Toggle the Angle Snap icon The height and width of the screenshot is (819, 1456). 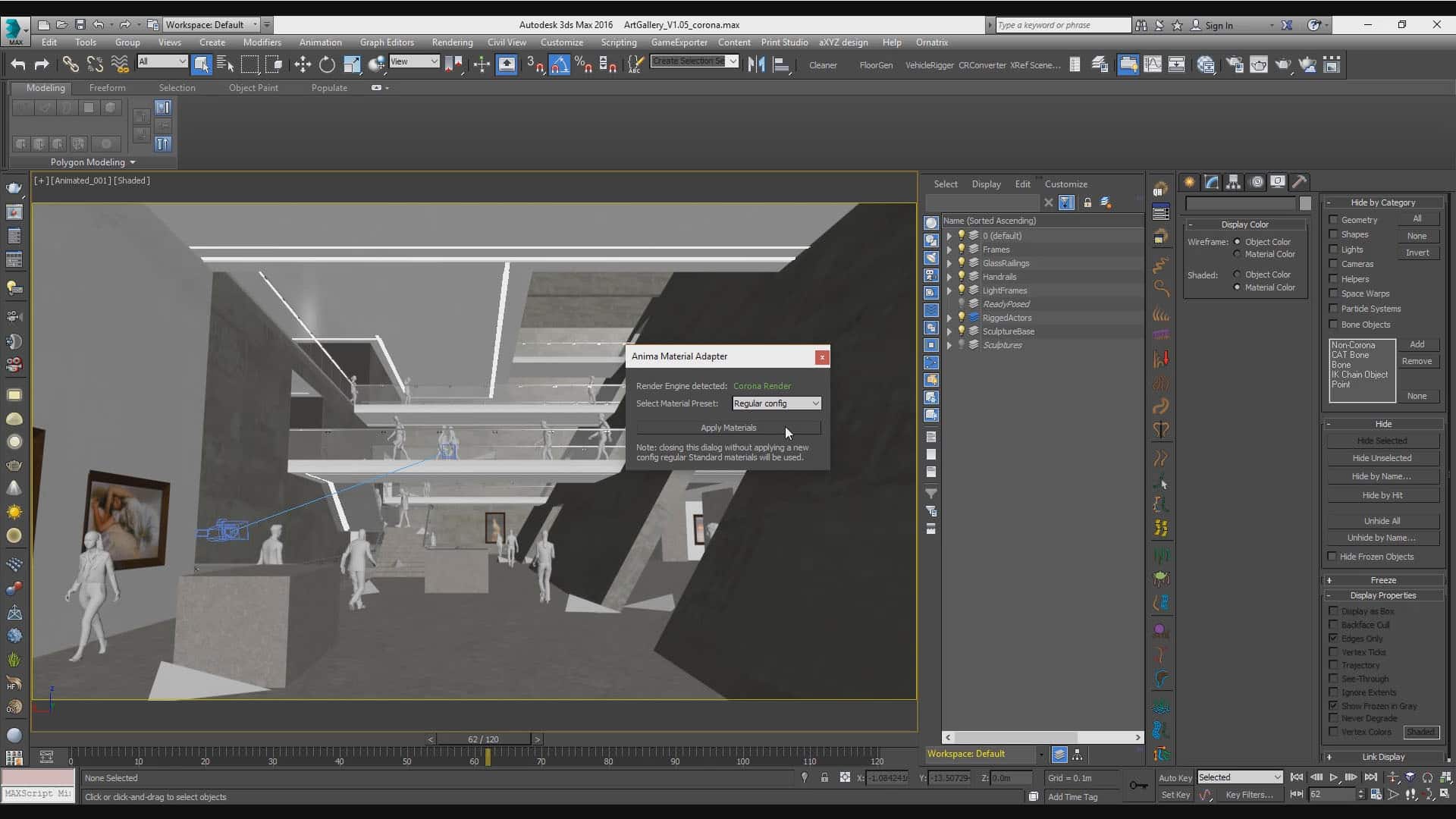point(560,64)
